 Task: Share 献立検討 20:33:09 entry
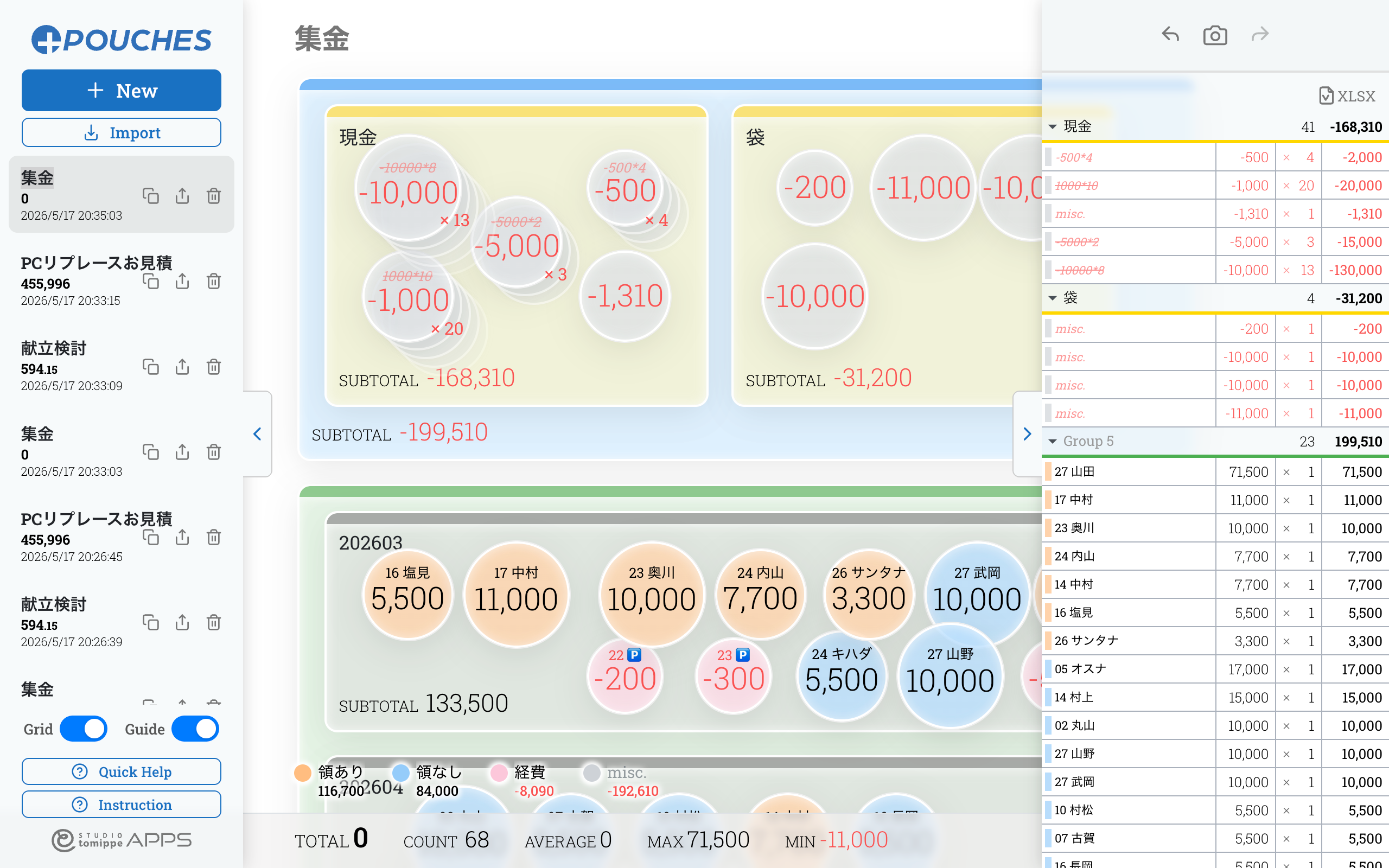182,366
